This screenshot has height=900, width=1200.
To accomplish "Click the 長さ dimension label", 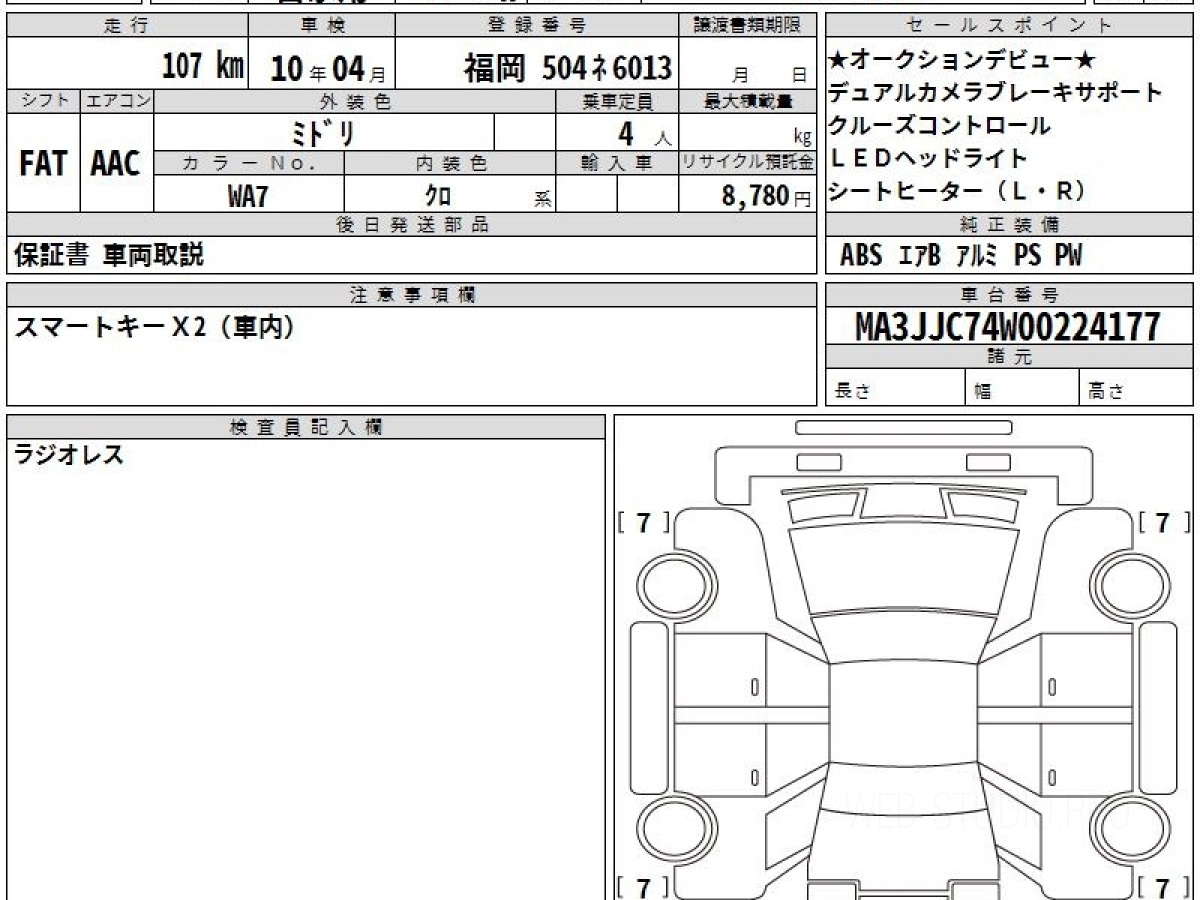I will 852,392.
